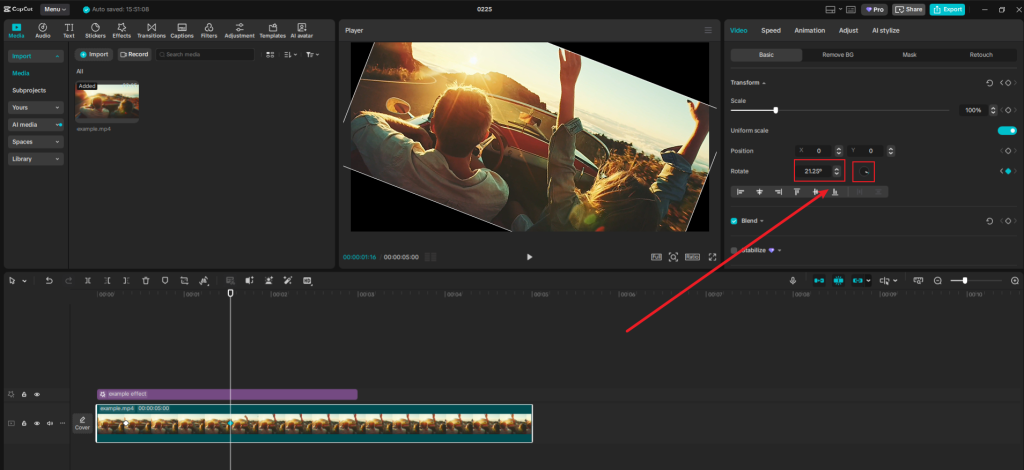Click the trash Delete icon in the timeline toolbar

[146, 281]
